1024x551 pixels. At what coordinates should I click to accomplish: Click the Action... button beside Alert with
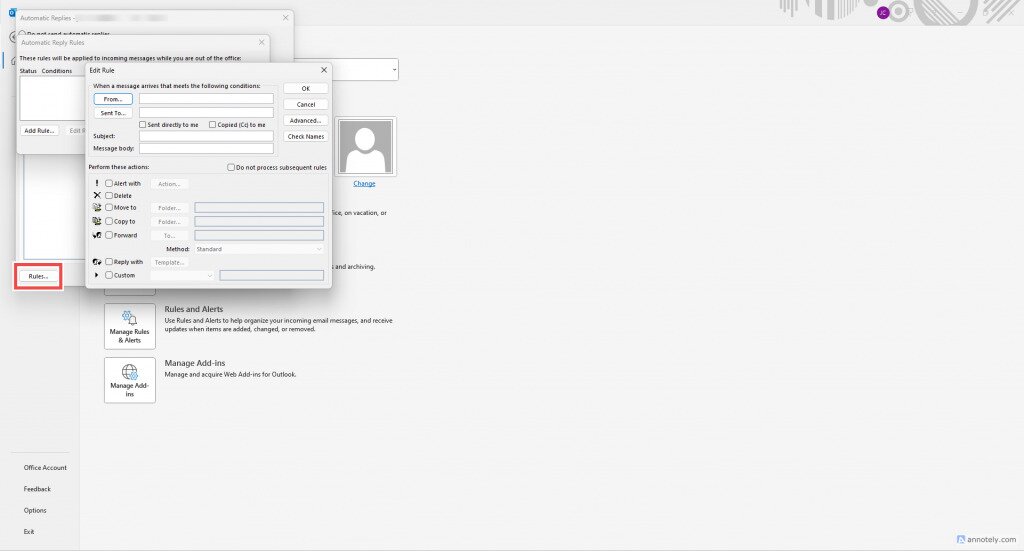(169, 184)
